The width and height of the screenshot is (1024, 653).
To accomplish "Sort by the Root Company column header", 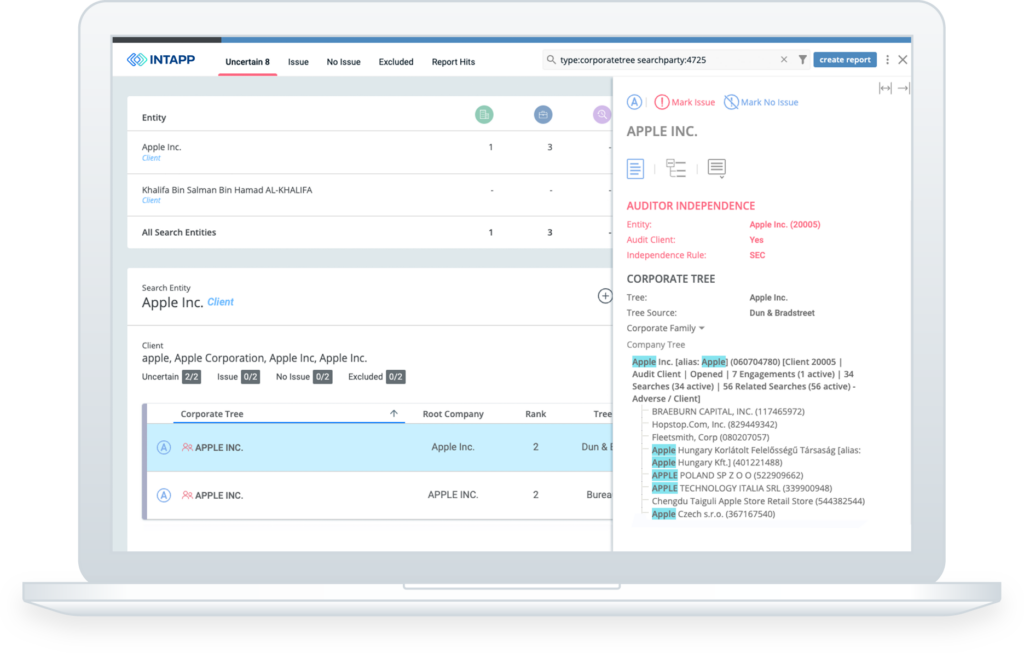I will 453,413.
